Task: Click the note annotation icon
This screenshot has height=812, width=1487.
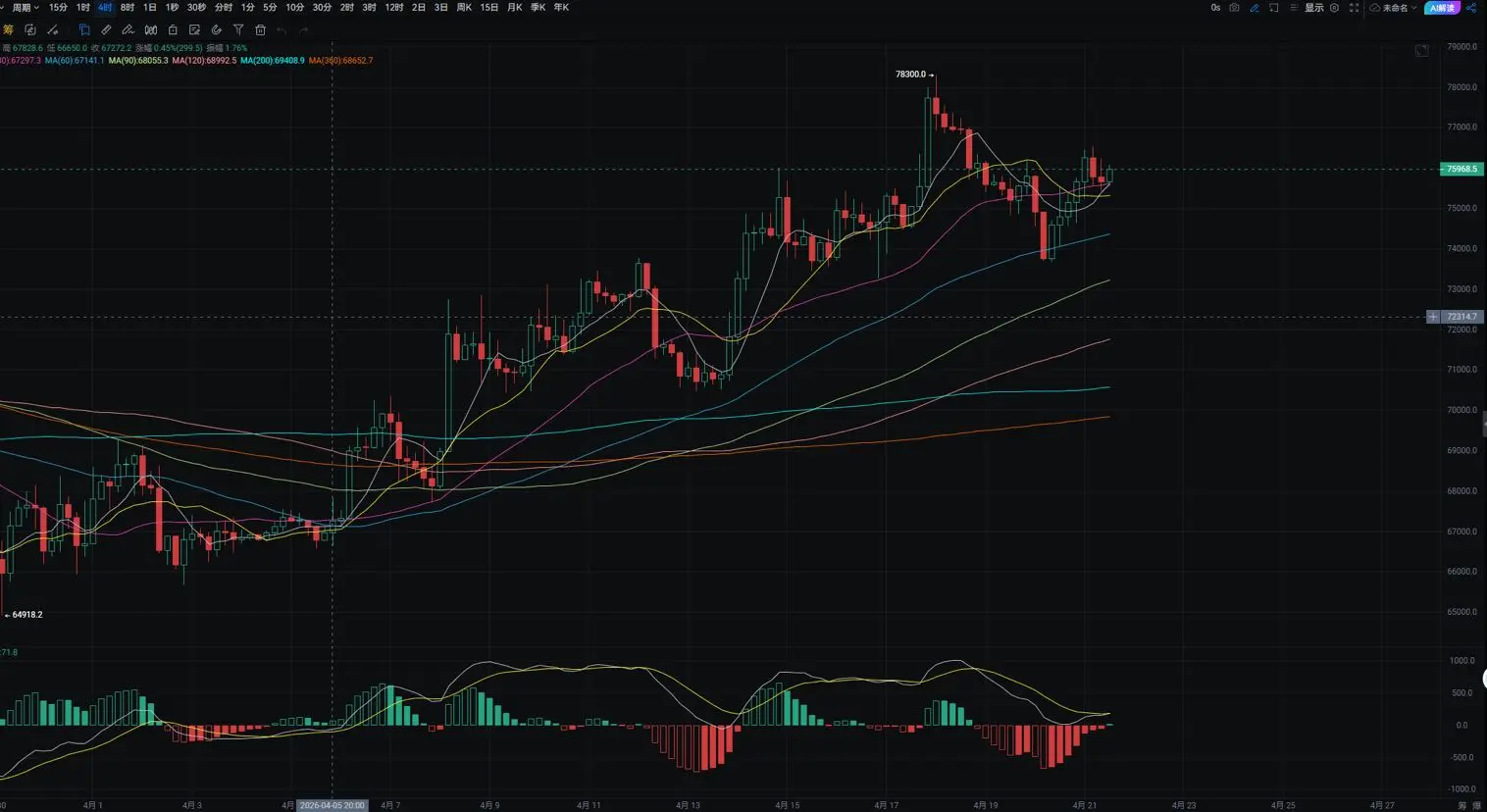Action: point(194,29)
